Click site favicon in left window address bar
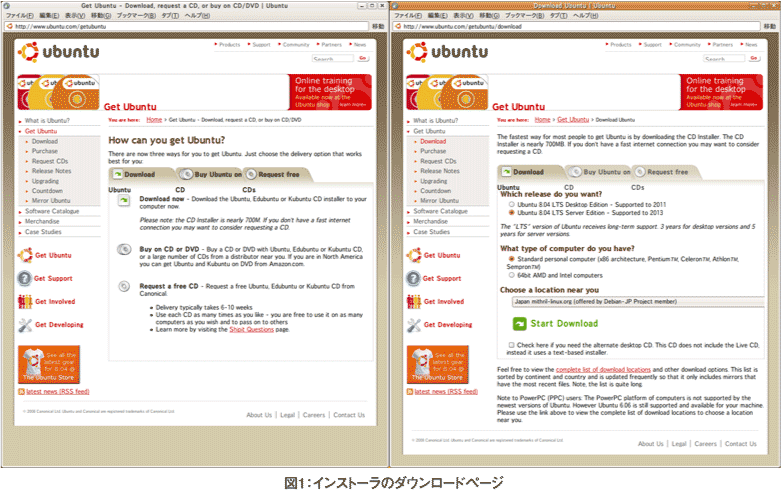This screenshot has width=781, height=495. pos(9,26)
